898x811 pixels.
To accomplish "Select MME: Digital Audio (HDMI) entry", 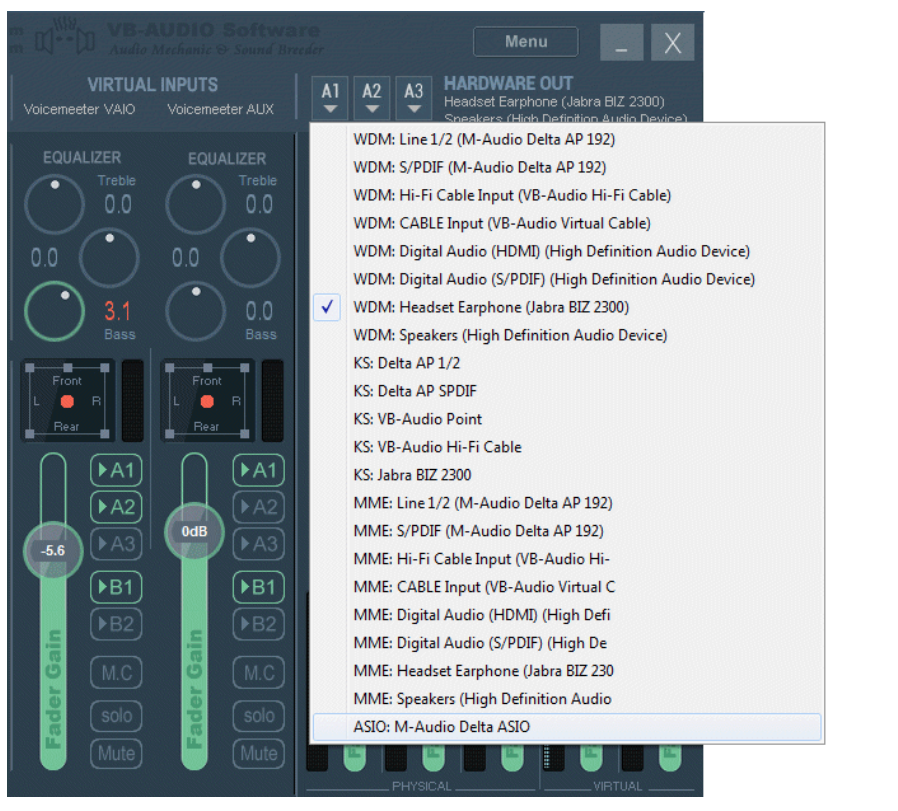I will click(x=567, y=615).
